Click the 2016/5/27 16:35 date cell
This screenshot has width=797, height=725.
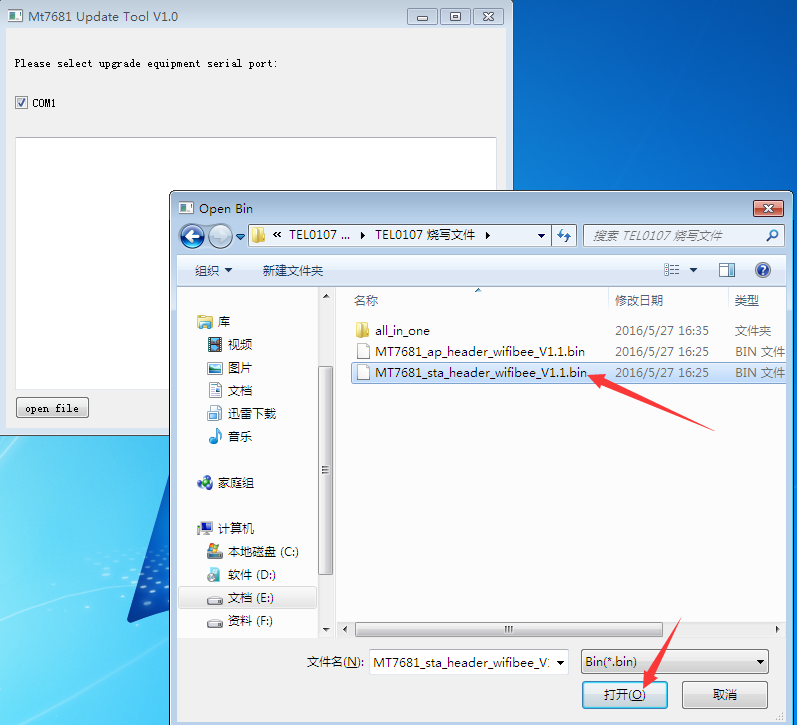pos(661,331)
